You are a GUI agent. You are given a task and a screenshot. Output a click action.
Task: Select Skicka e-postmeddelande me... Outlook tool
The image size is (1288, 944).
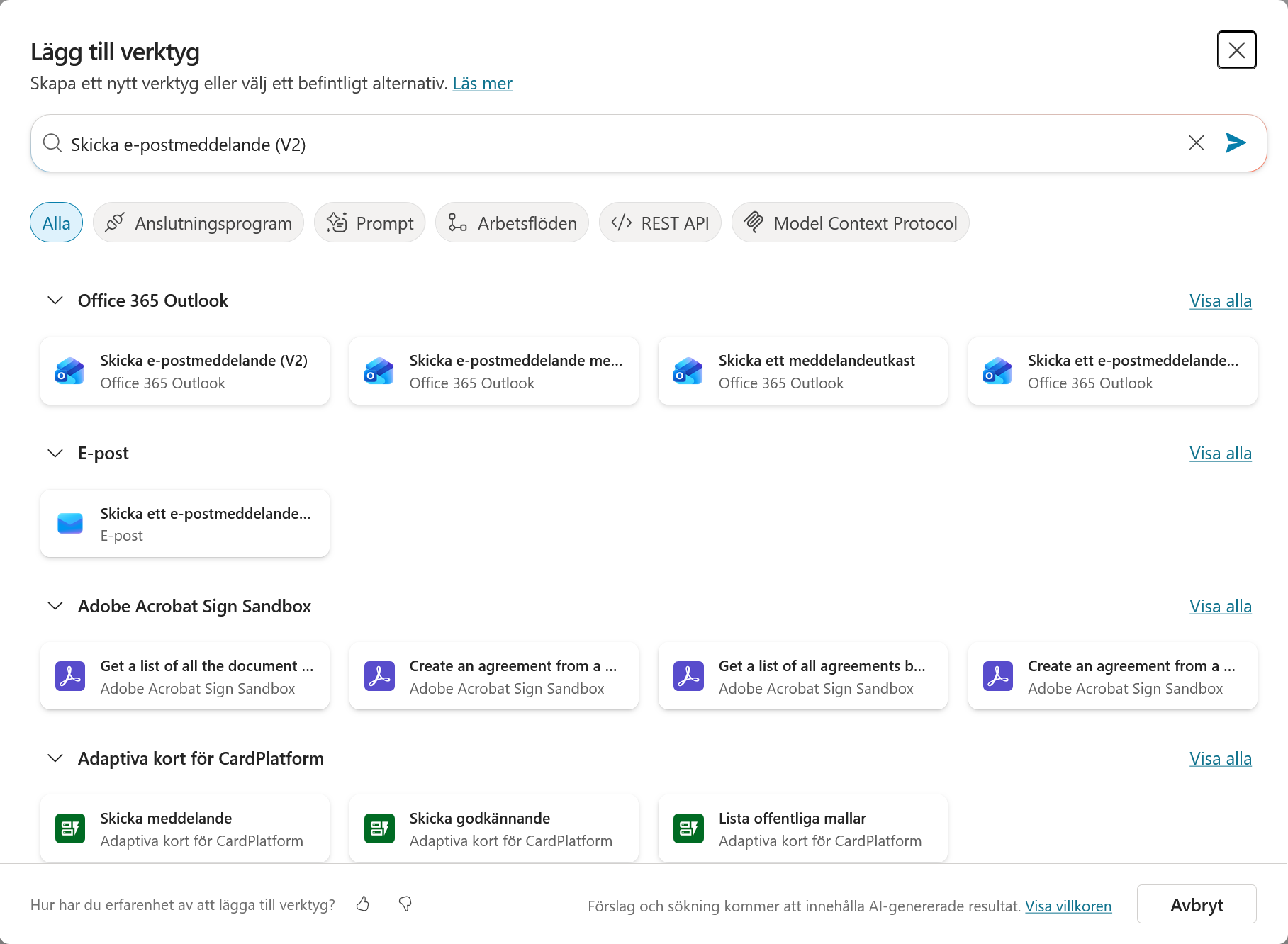(x=494, y=371)
